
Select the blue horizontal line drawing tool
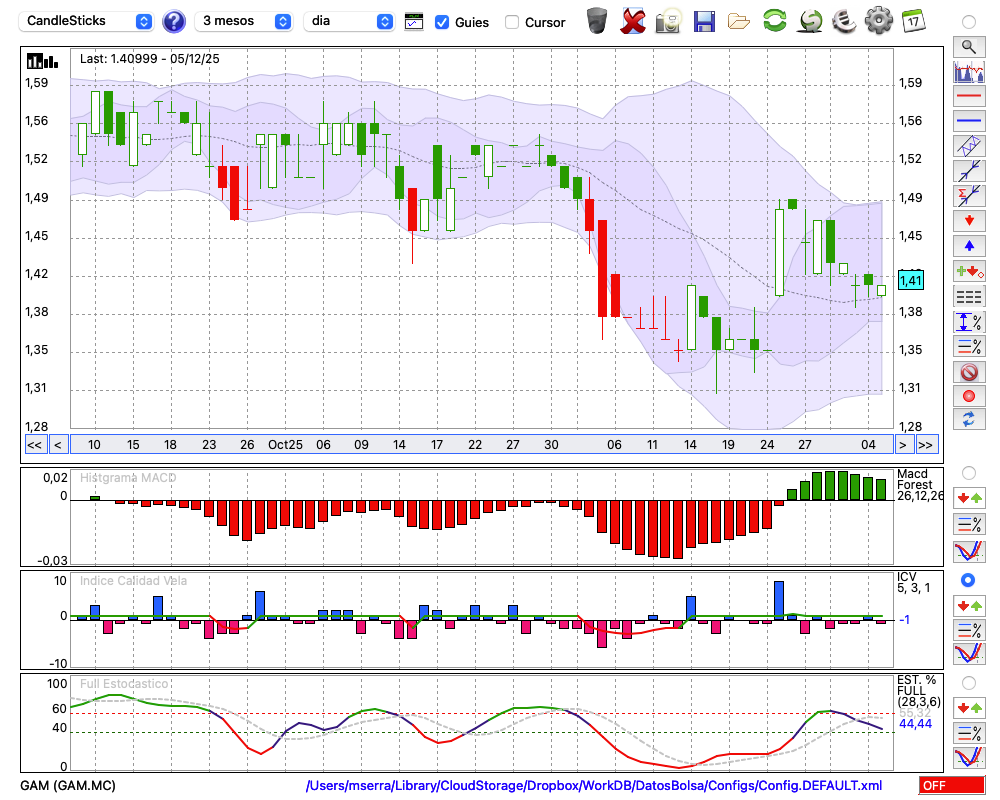(x=968, y=121)
